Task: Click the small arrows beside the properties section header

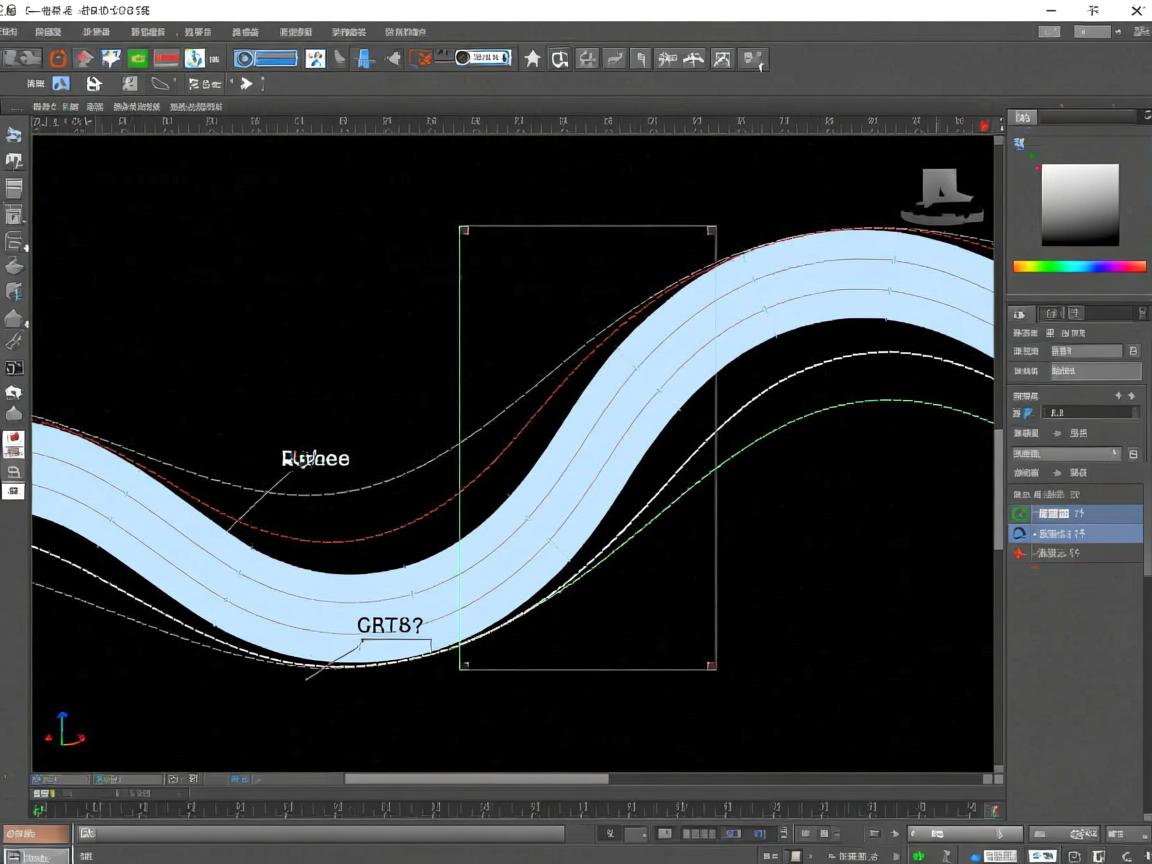Action: 1124,396
